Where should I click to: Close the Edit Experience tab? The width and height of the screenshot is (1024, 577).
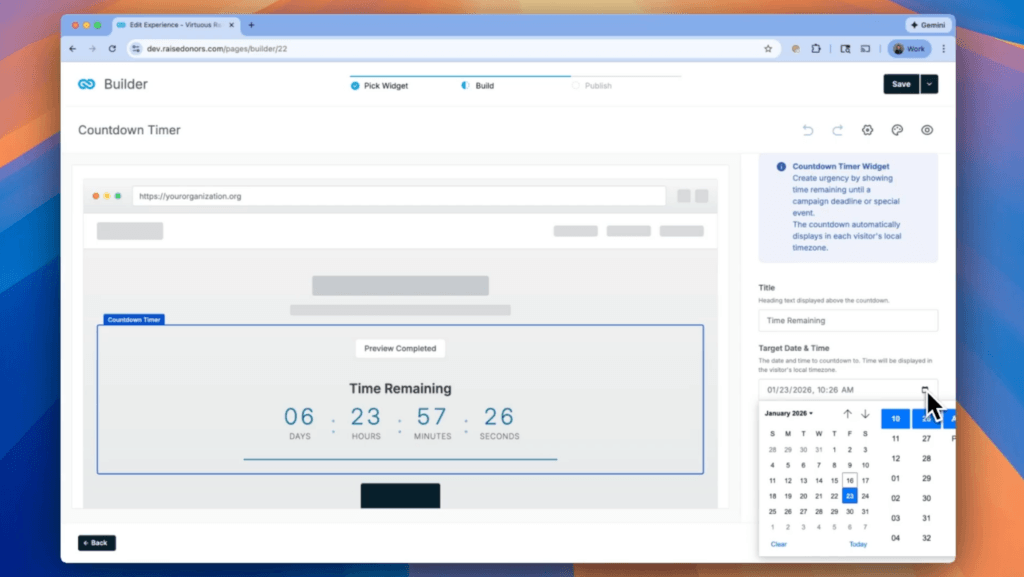[x=231, y=25]
